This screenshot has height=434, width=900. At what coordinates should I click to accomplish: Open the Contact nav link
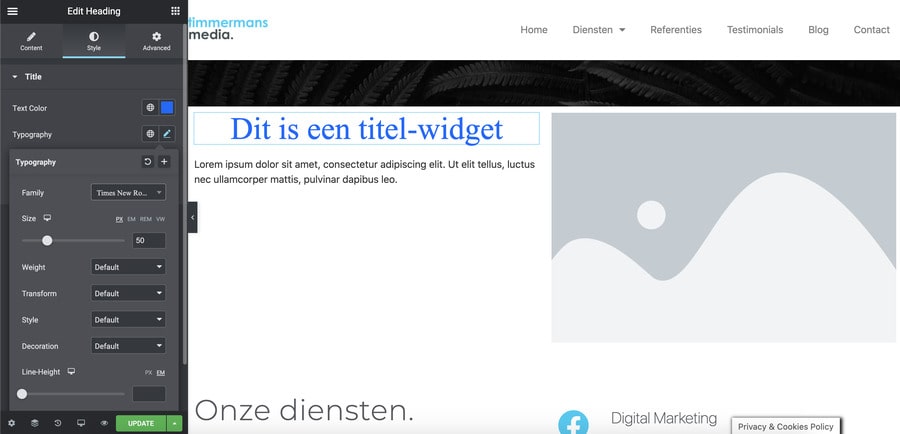click(871, 30)
